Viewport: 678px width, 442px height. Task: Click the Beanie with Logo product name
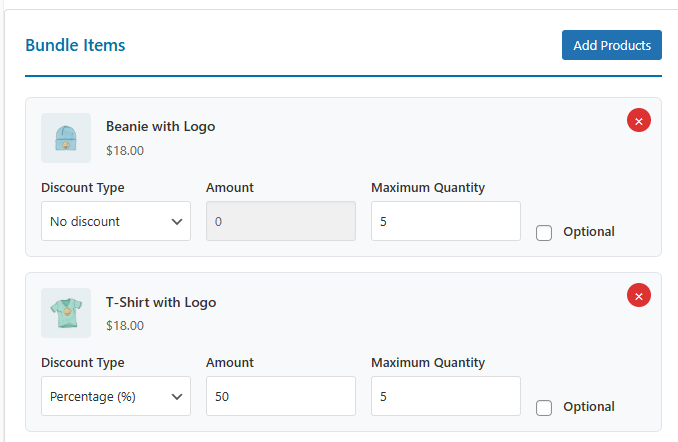coord(160,126)
